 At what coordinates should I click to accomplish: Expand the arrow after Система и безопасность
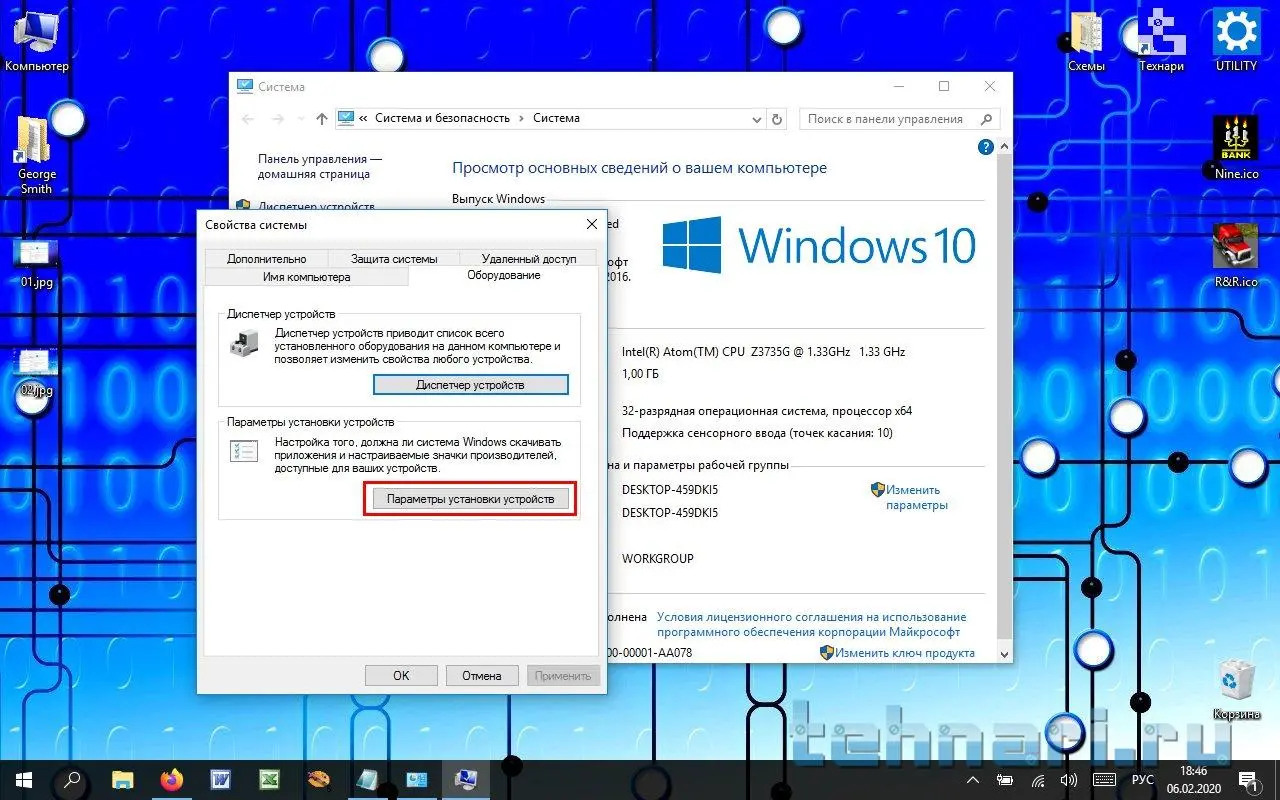521,118
